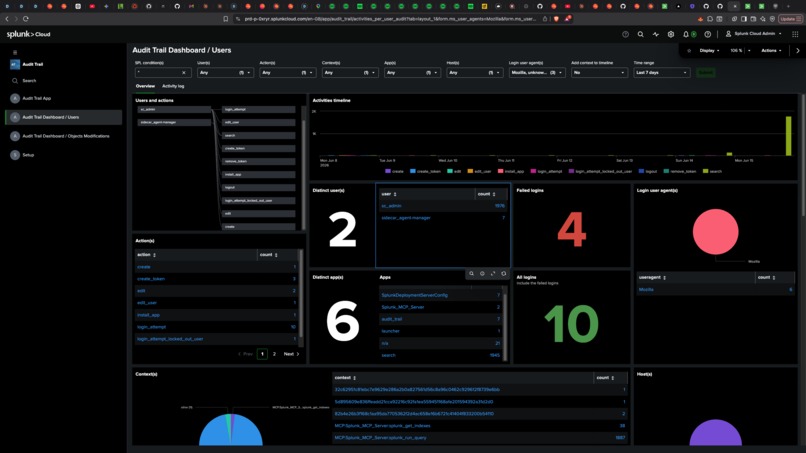
Task: Click the Audit Trail App sidebar avatar icon
Action: pyautogui.click(x=15, y=98)
